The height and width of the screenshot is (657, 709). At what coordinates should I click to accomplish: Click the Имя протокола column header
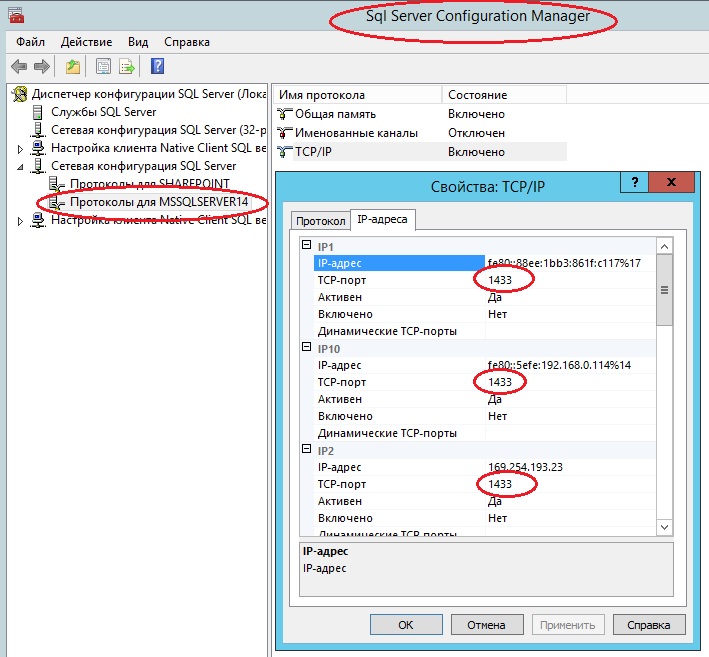[358, 95]
